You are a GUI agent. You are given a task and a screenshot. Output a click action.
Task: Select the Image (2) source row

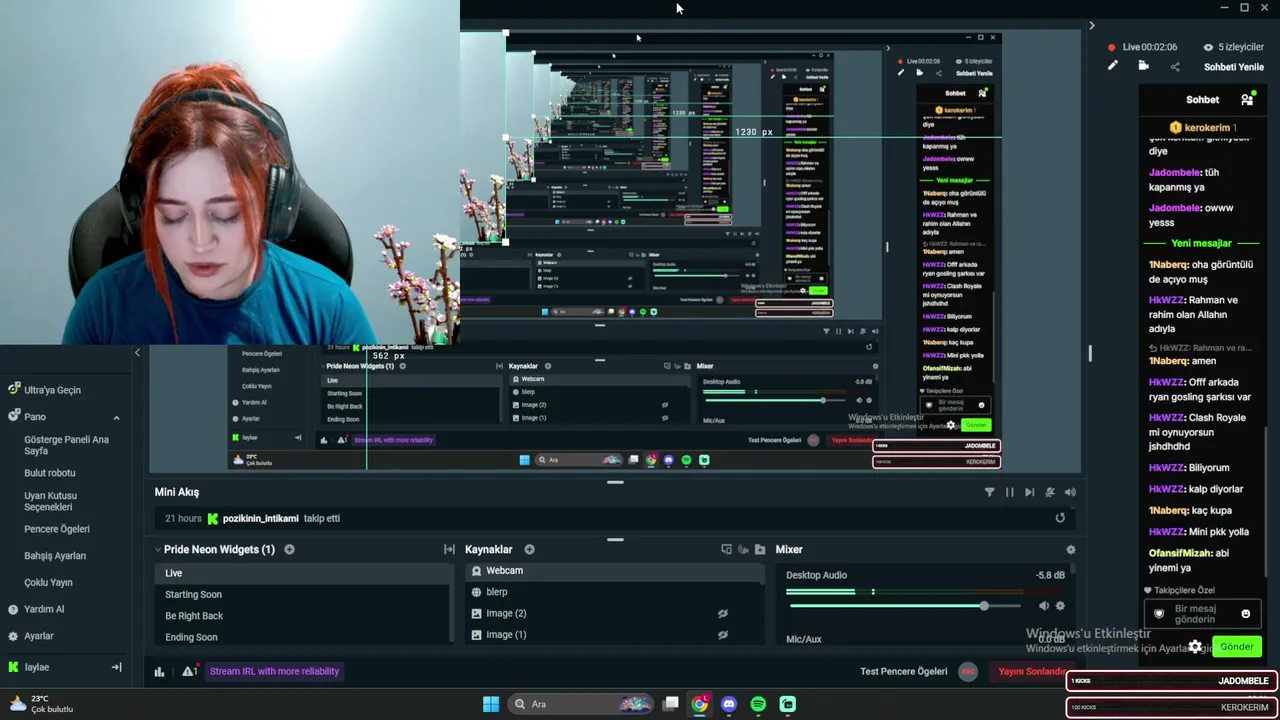tap(613, 613)
